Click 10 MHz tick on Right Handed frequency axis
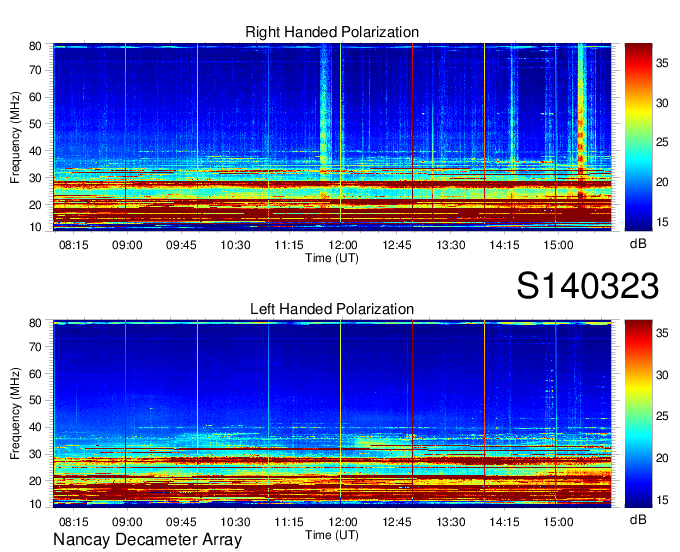 point(35,227)
